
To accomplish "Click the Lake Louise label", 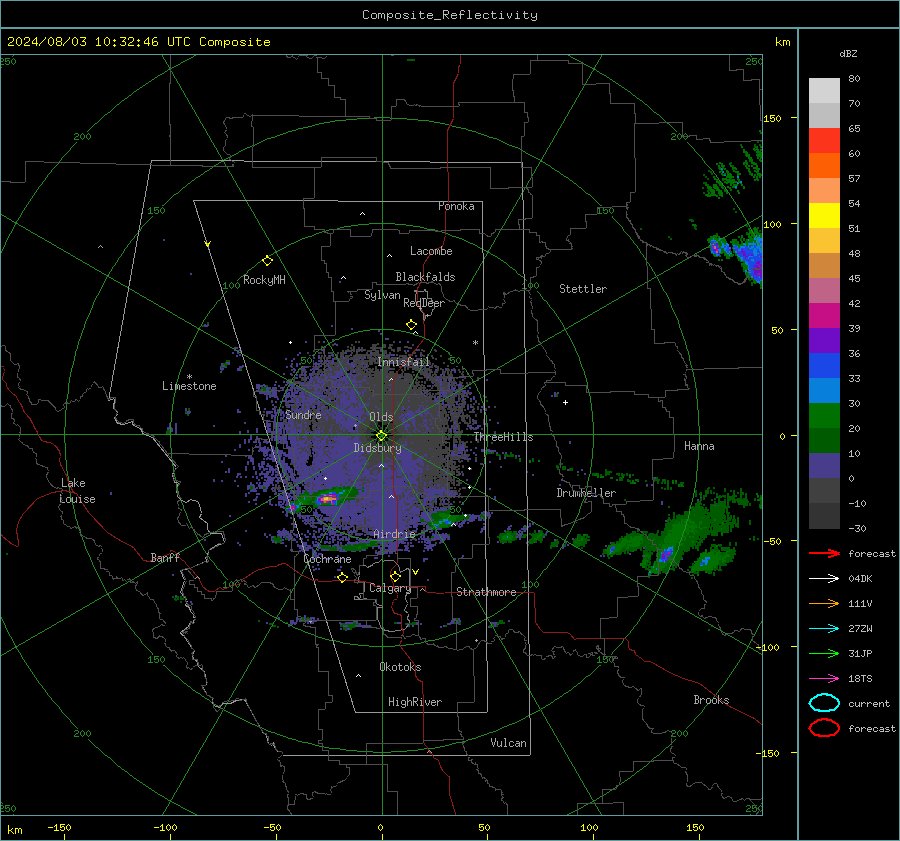I will 77,491.
